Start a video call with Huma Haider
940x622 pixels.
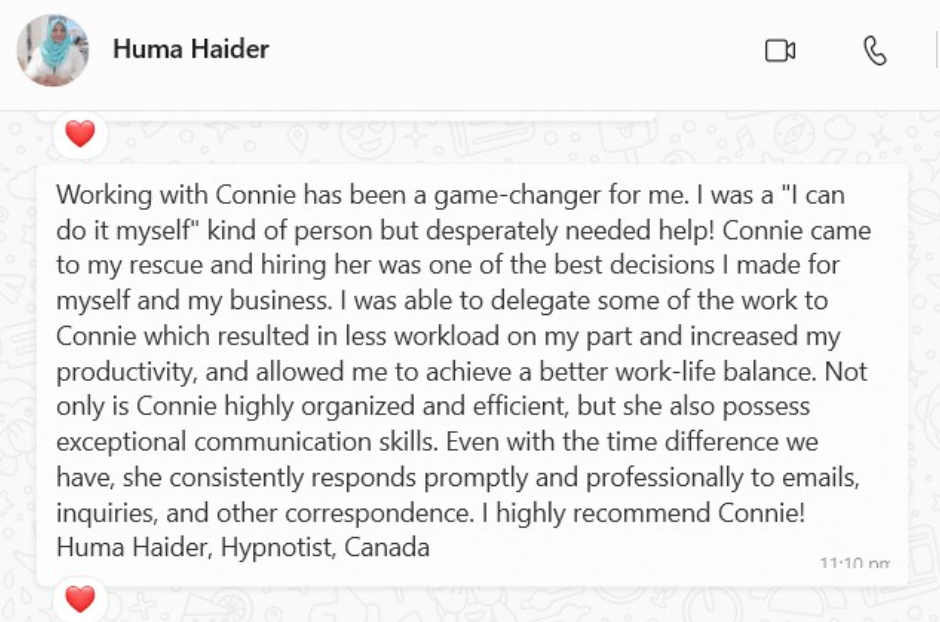[x=780, y=50]
